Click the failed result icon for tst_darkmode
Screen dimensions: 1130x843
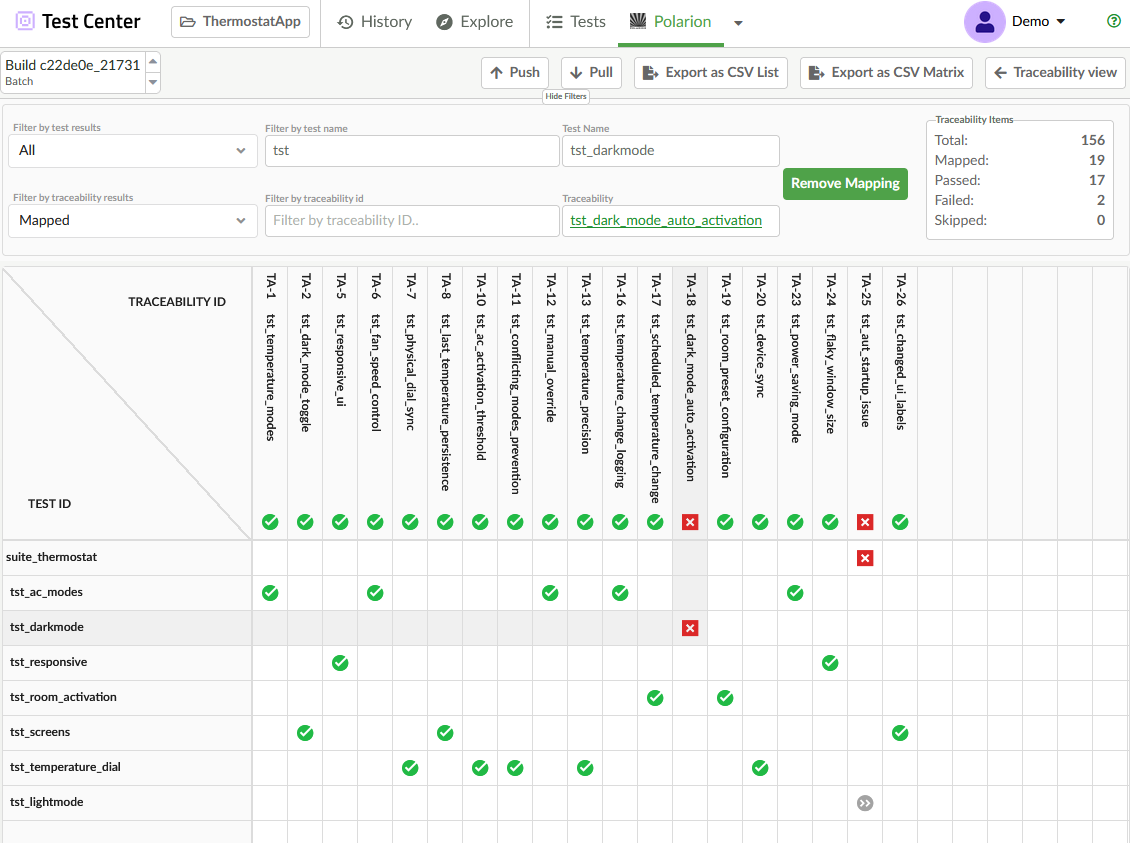point(689,628)
